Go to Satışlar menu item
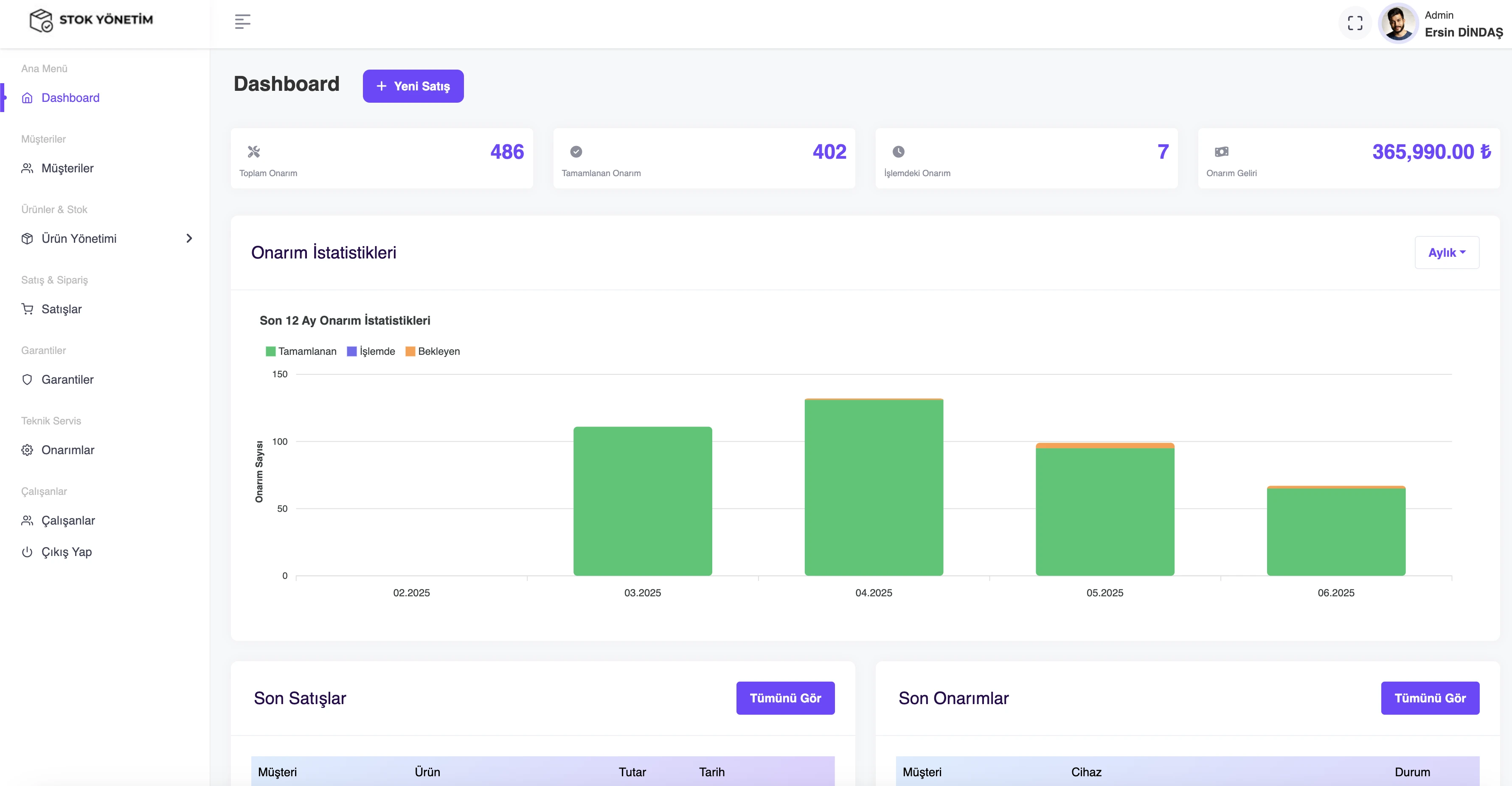The width and height of the screenshot is (1512, 786). pyautogui.click(x=61, y=309)
